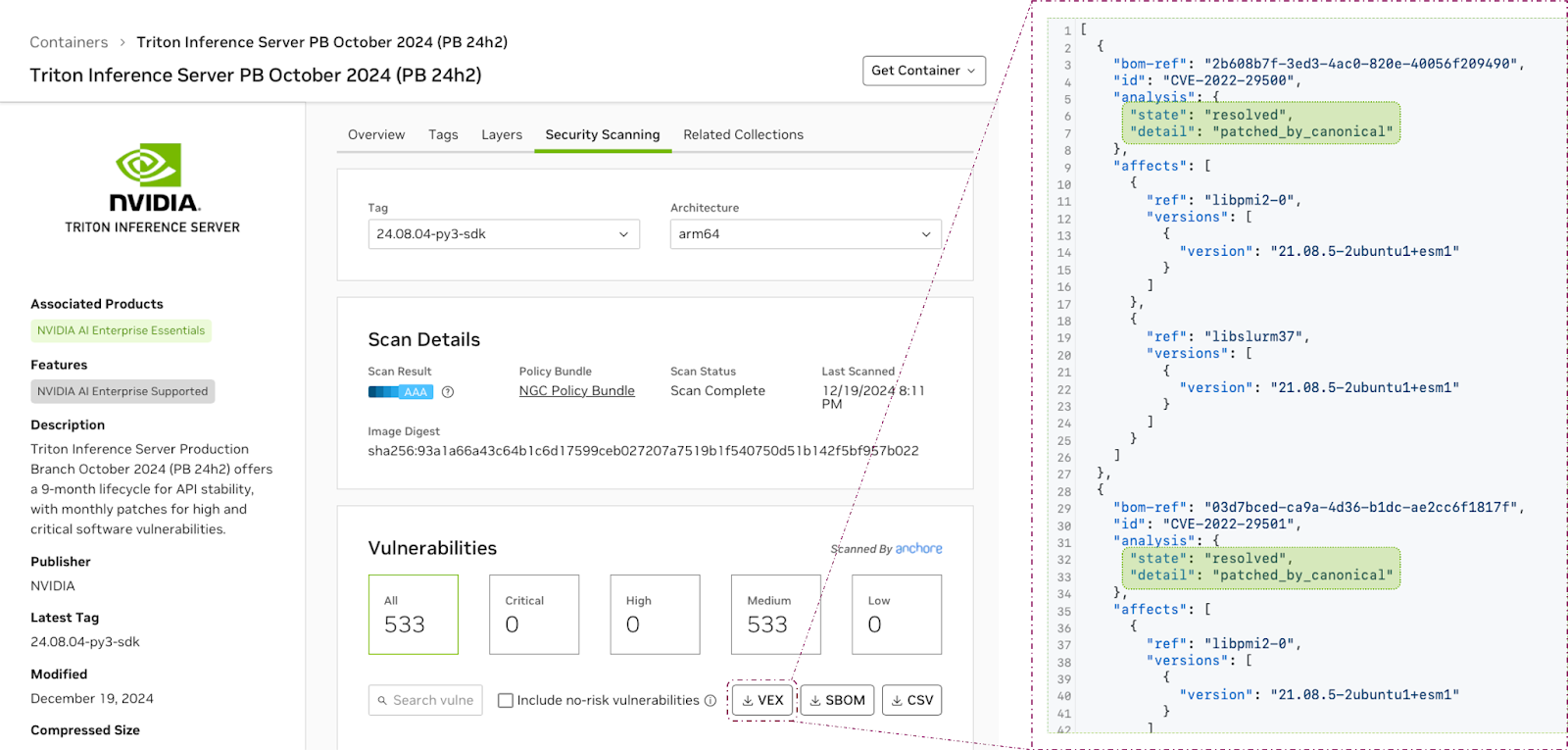Select the All 533 vulnerabilities card

pos(414,615)
